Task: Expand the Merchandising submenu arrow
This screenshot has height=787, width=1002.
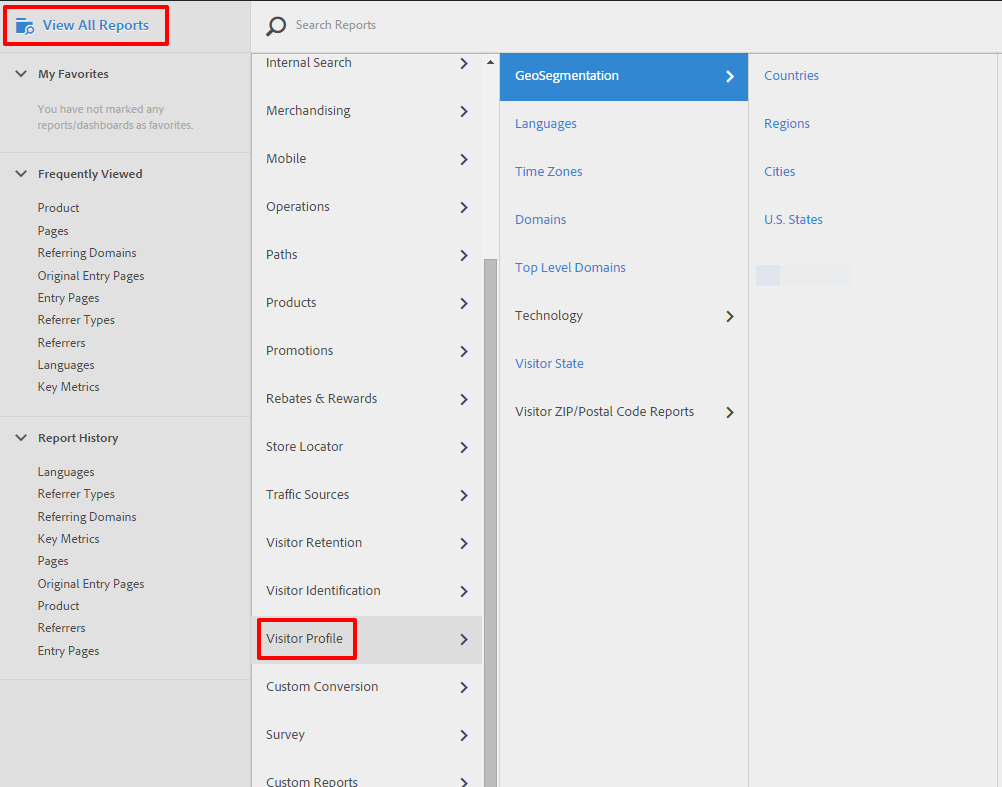Action: pyautogui.click(x=464, y=111)
